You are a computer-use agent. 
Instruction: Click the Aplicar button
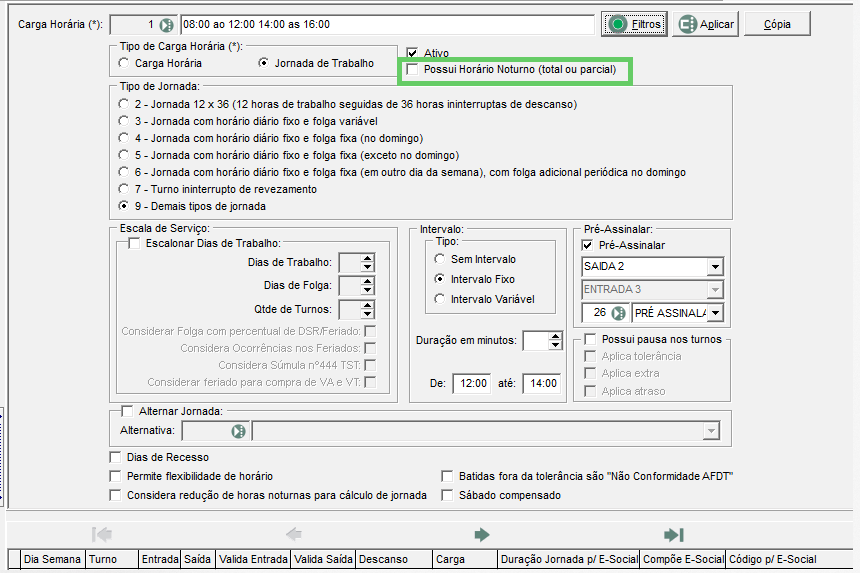tap(706, 24)
